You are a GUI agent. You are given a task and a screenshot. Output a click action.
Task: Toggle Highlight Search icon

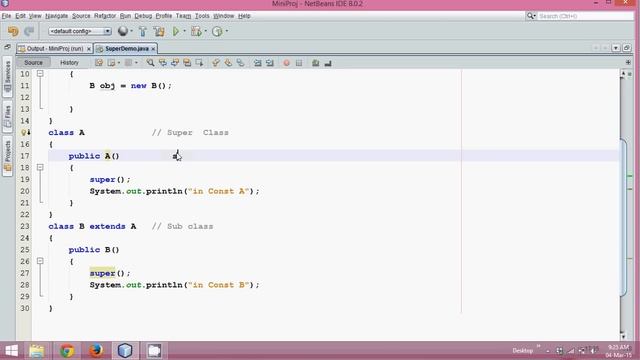pos(187,63)
